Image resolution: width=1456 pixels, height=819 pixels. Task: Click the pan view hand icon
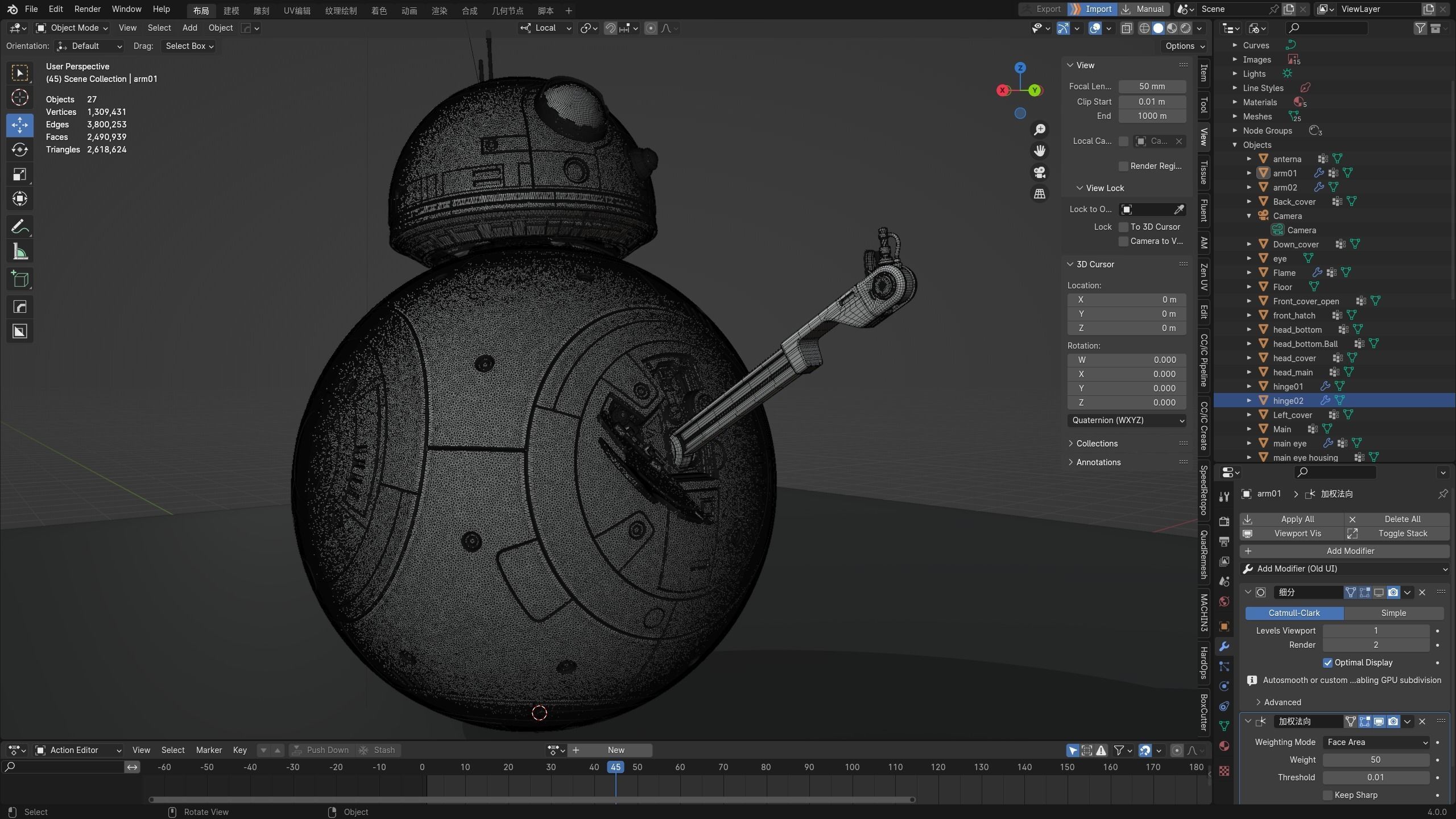tap(1040, 151)
